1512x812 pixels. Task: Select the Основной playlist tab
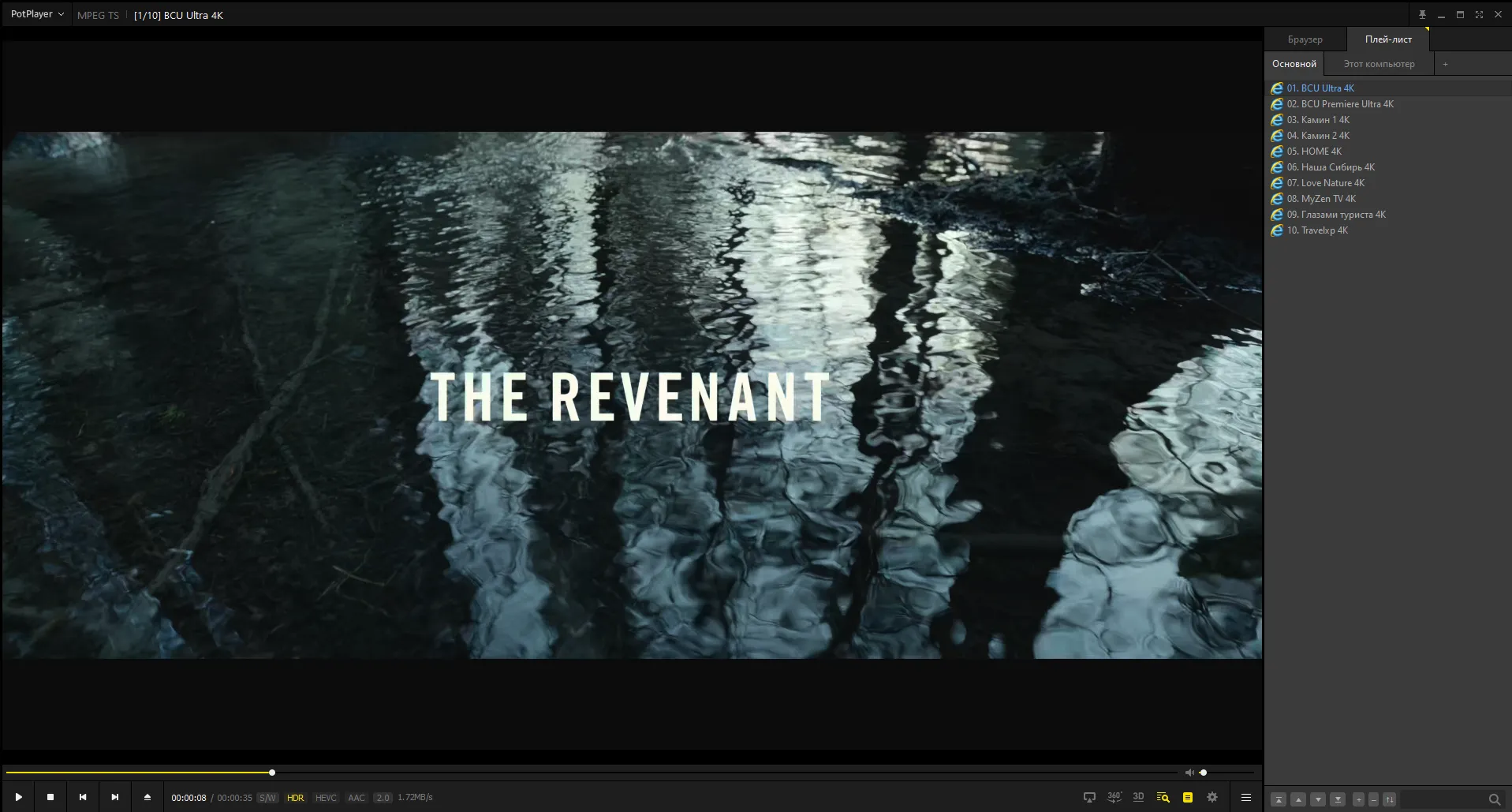(x=1294, y=64)
